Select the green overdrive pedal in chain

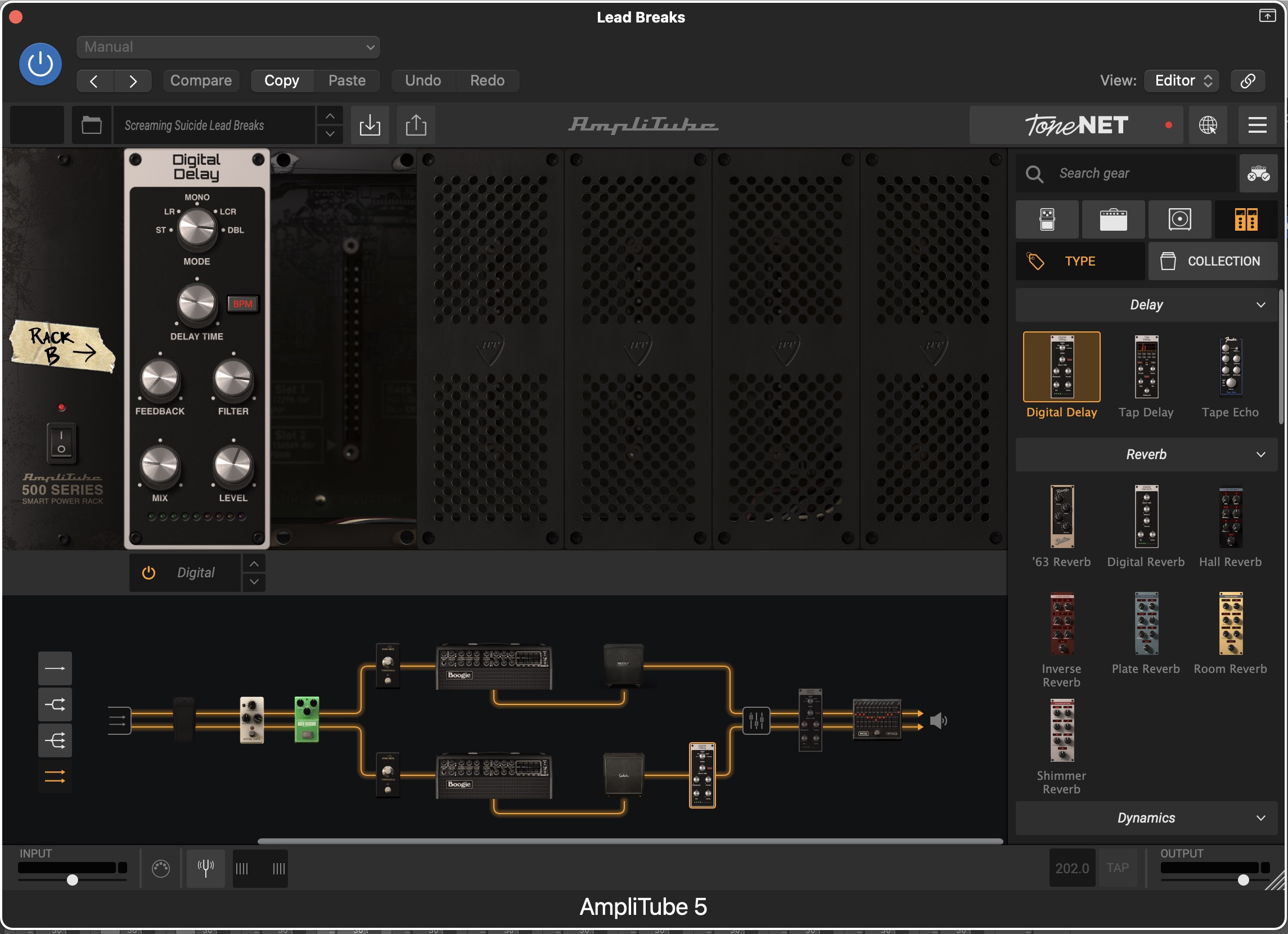pyautogui.click(x=307, y=719)
